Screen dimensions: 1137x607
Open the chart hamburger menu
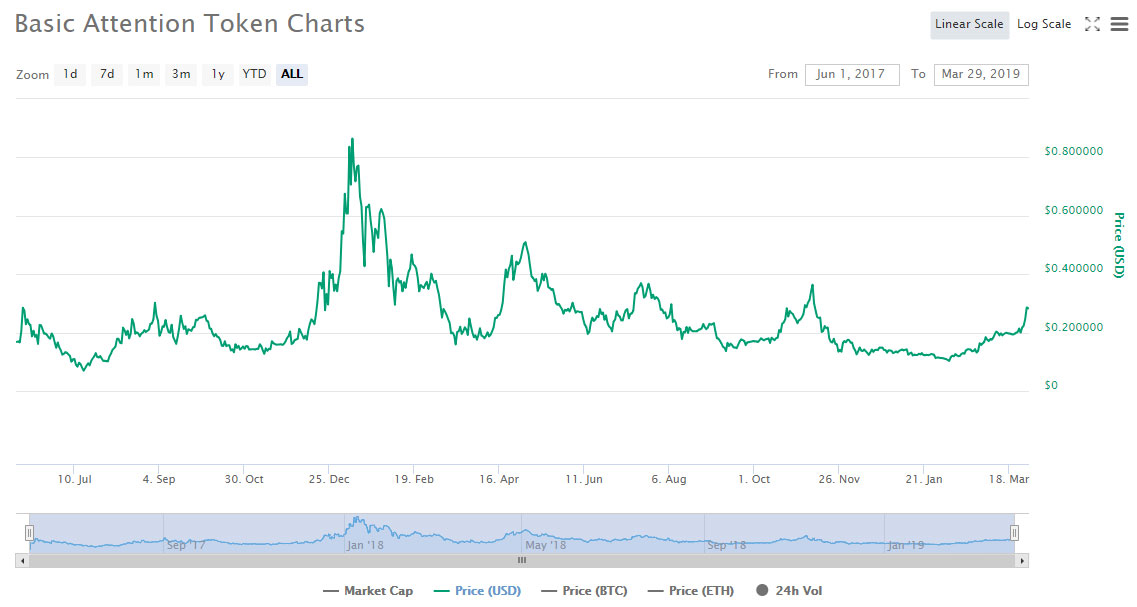pyautogui.click(x=1120, y=24)
